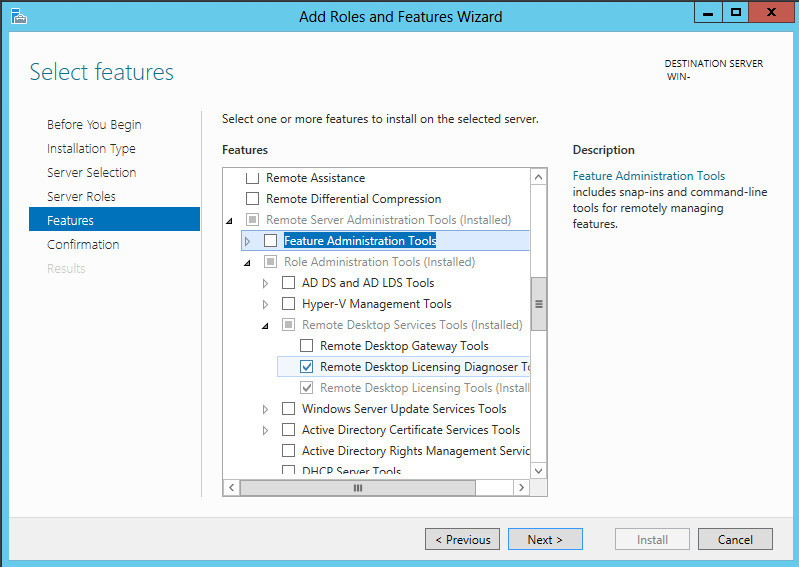Expand AD DS and AD LDS Tools
Image resolution: width=799 pixels, height=567 pixels.
point(265,283)
